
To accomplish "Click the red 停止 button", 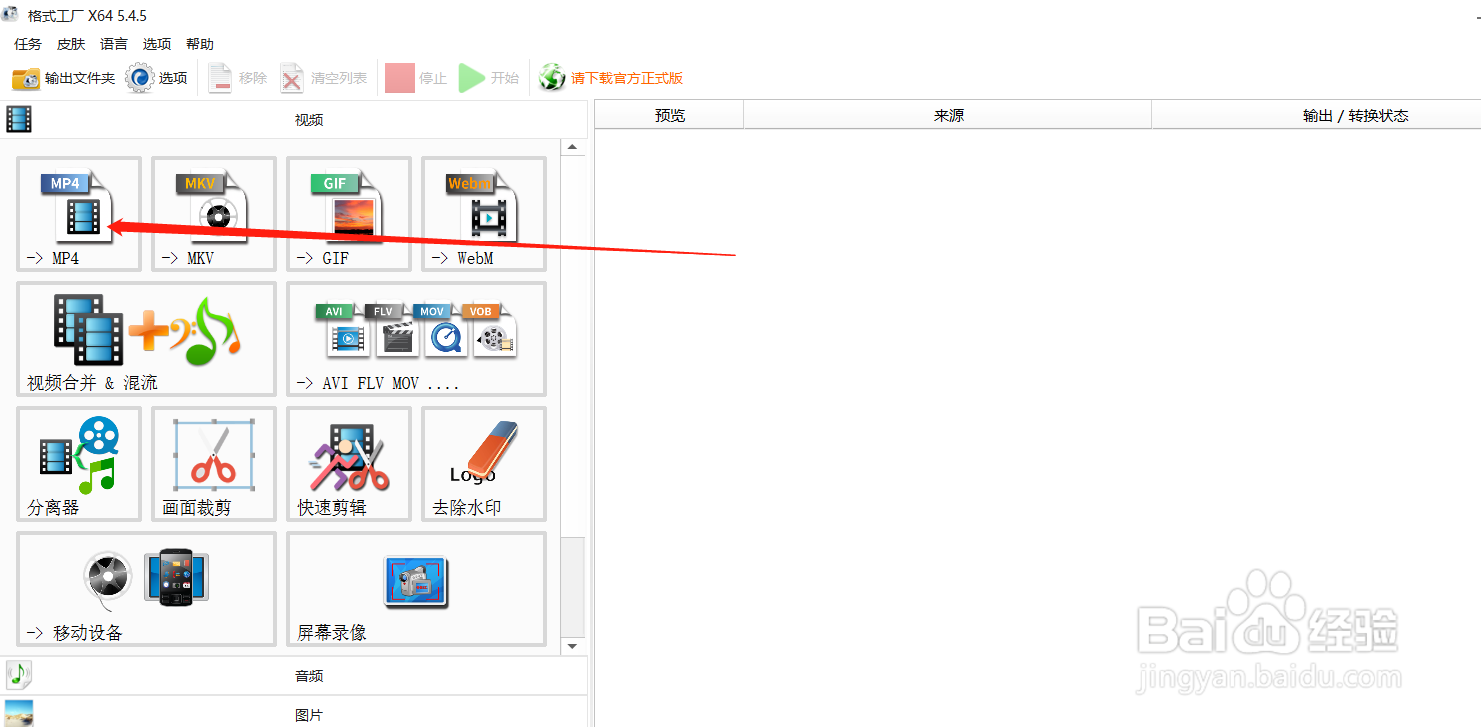I will coord(416,78).
